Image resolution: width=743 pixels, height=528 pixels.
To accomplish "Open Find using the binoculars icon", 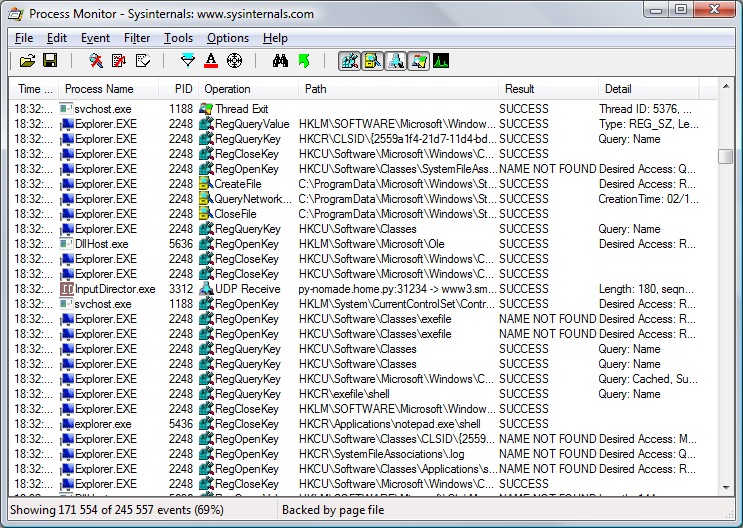I will pos(280,61).
